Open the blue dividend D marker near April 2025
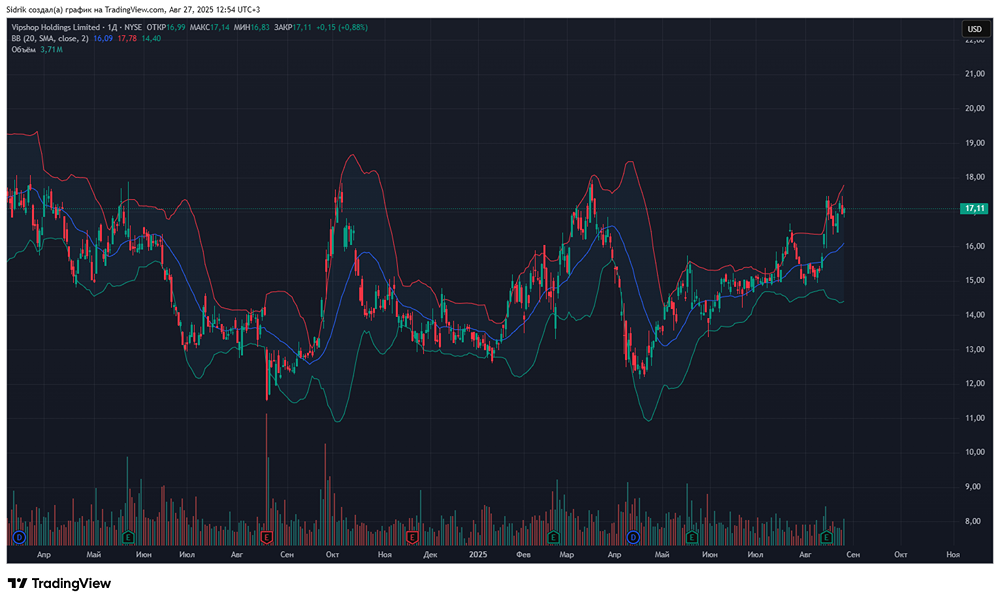The width and height of the screenshot is (1000, 603). (632, 537)
